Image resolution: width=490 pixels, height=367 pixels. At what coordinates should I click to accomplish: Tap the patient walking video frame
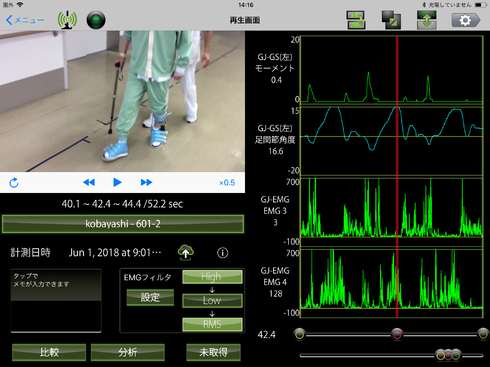122,101
